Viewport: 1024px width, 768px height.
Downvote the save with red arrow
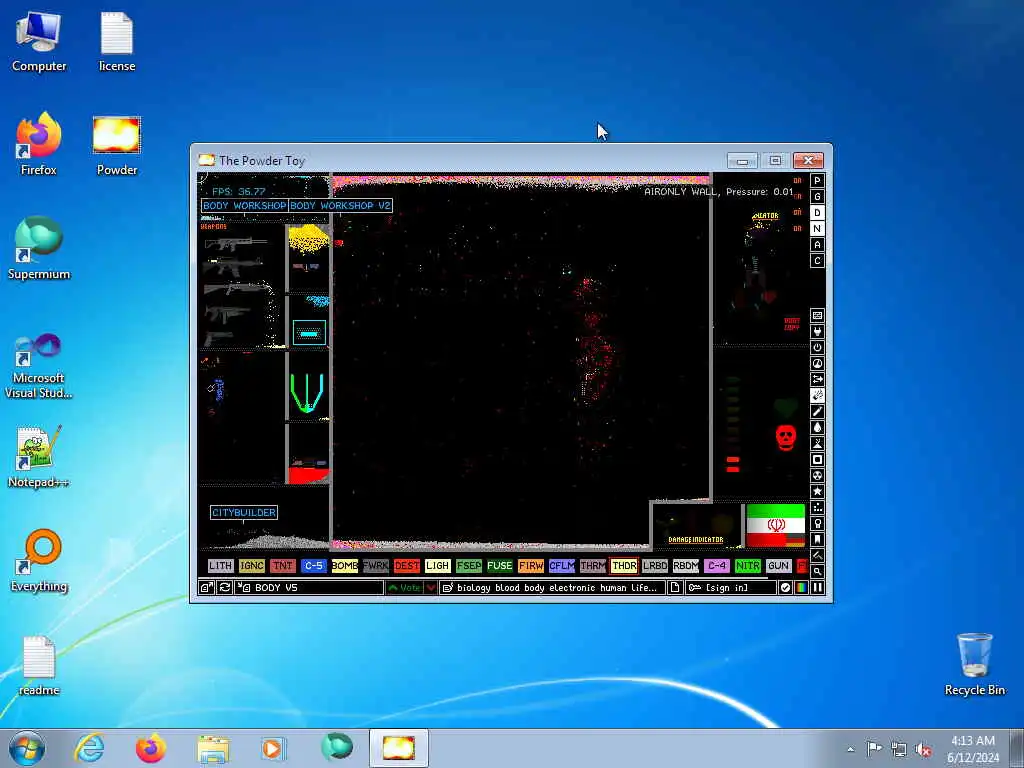click(431, 588)
